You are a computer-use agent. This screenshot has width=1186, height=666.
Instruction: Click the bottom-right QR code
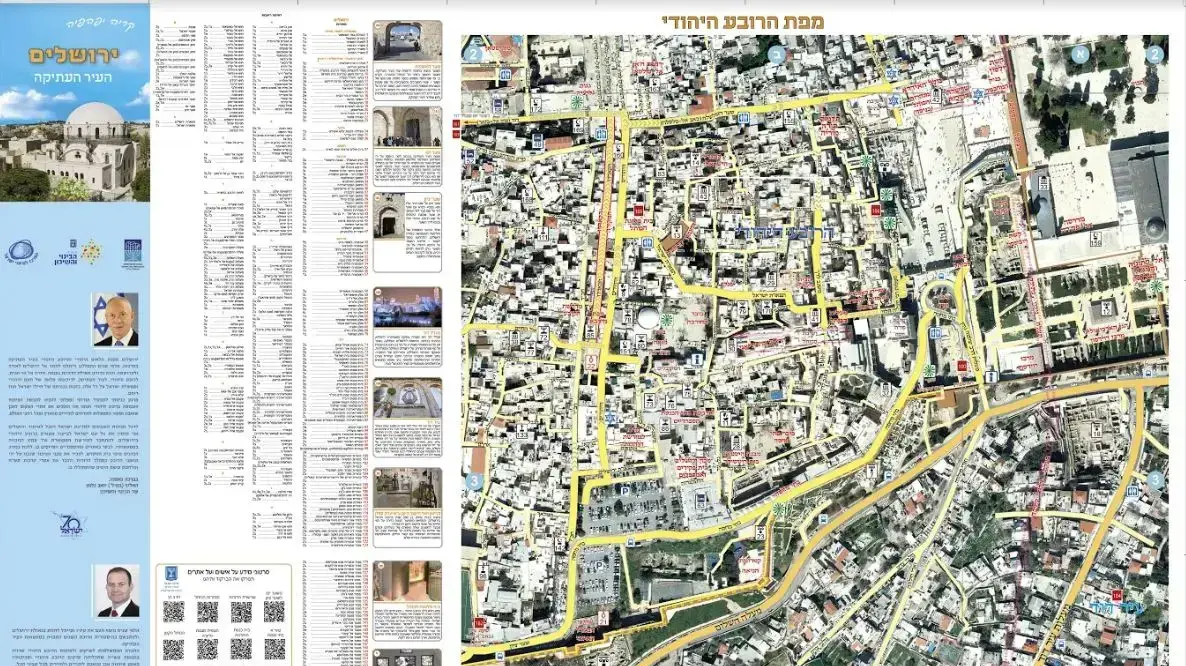(275, 649)
